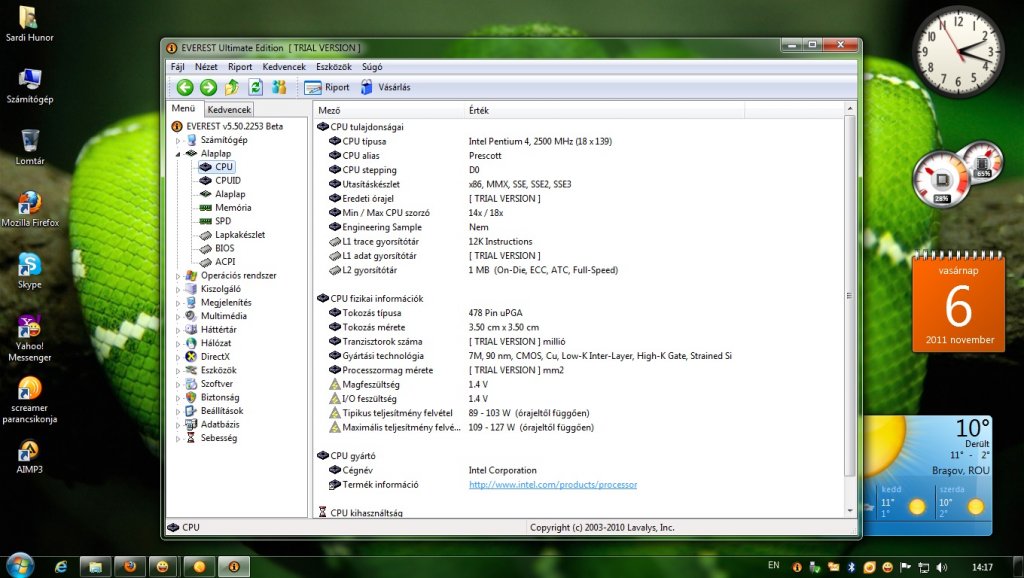Click the volume icon in system tray

coord(941,567)
